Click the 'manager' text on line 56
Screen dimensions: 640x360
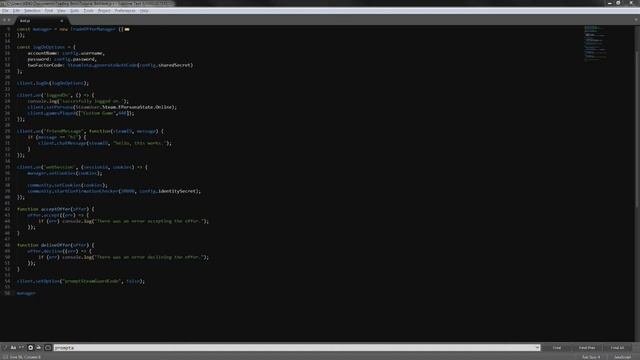pos(26,293)
